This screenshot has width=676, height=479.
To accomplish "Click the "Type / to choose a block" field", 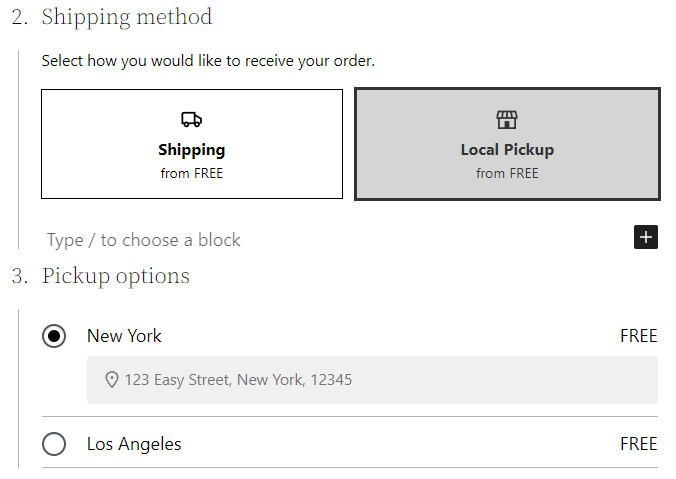I will [x=144, y=240].
